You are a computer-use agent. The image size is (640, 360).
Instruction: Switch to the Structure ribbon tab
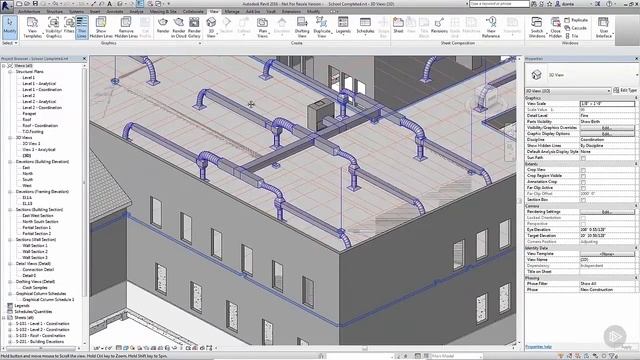pos(55,12)
